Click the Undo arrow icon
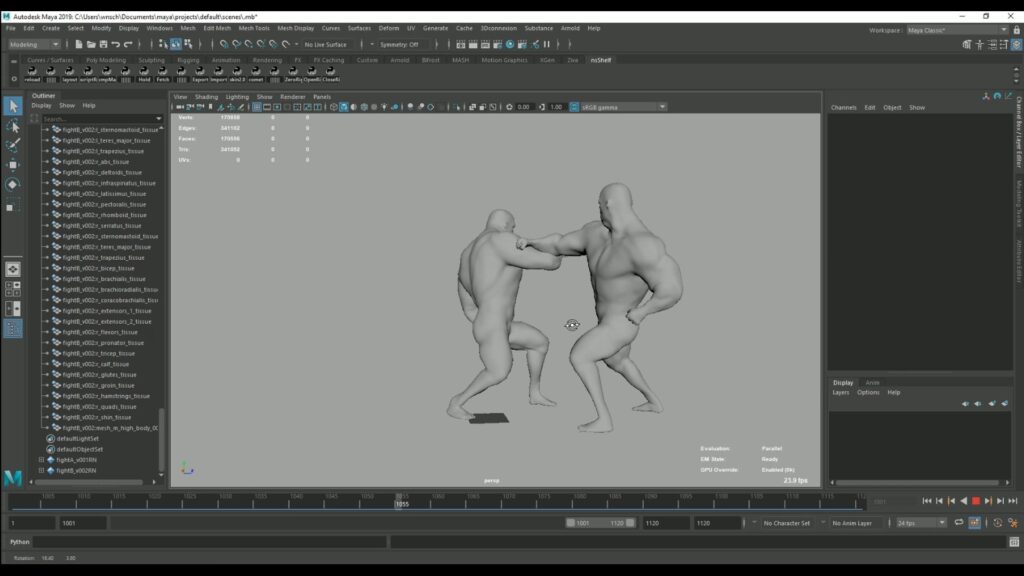Image resolution: width=1024 pixels, height=576 pixels. pyautogui.click(x=116, y=44)
